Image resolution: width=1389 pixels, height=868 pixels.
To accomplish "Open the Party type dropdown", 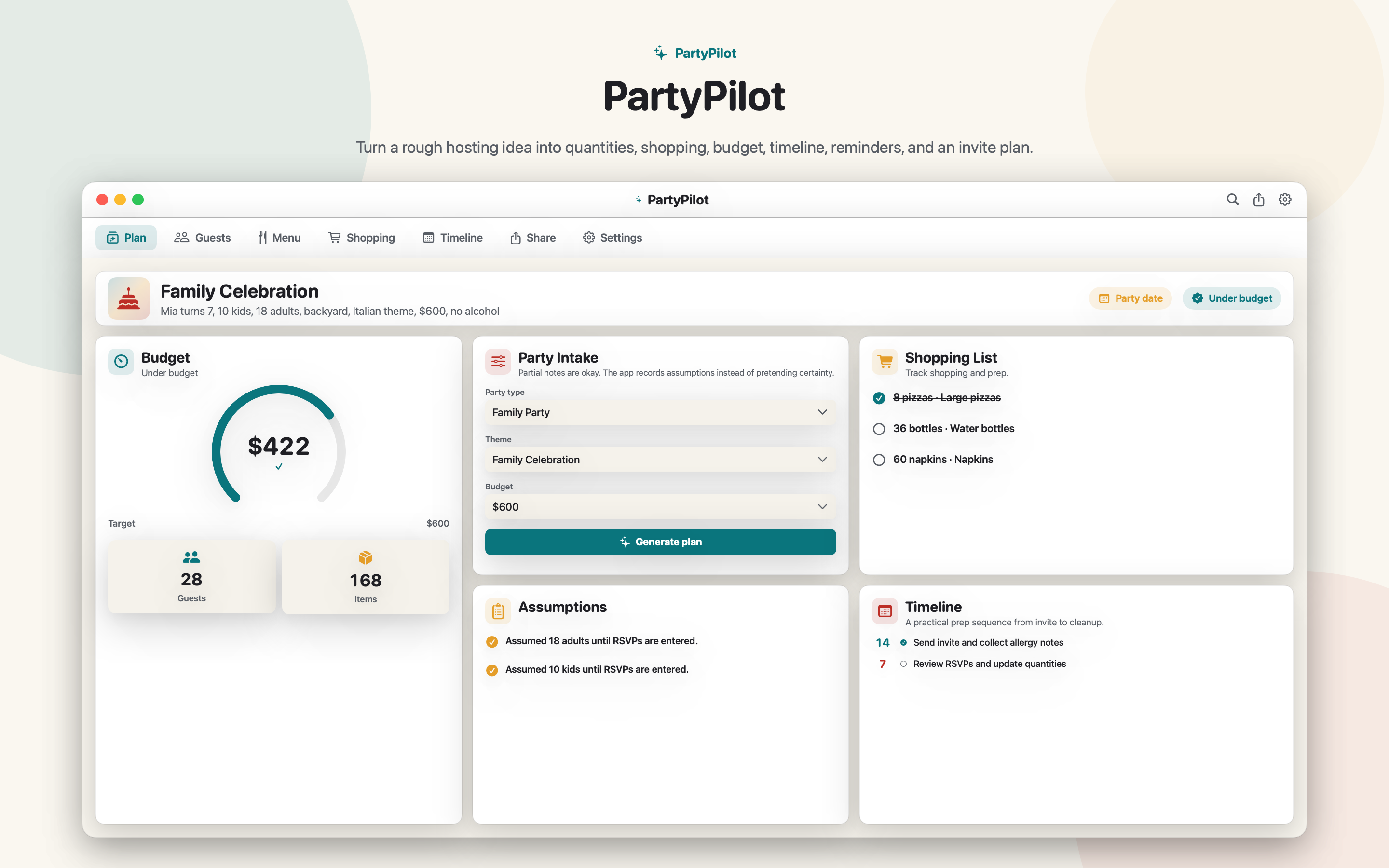I will coord(660,412).
